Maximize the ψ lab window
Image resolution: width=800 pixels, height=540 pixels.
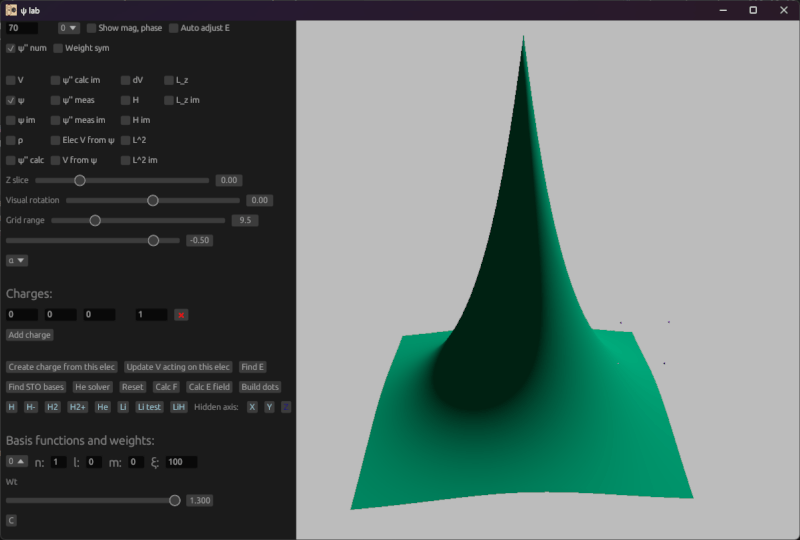click(753, 10)
